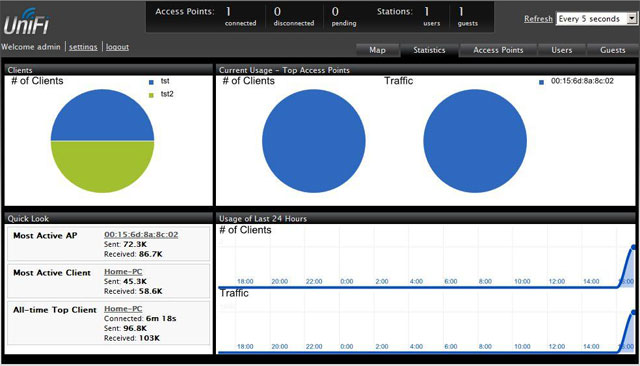Click the settings link

tap(83, 47)
